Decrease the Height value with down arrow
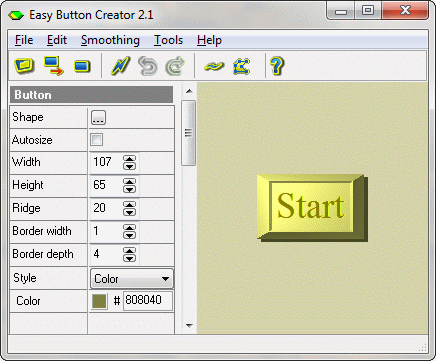The width and height of the screenshot is (436, 361). click(x=129, y=189)
